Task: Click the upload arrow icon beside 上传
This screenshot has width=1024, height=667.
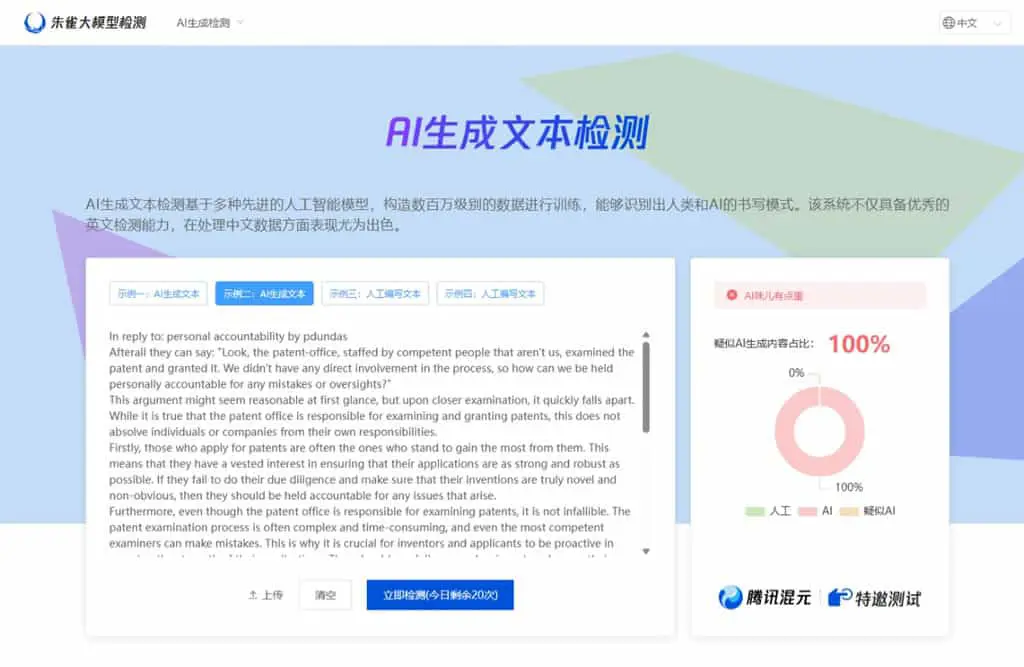Action: tap(253, 594)
